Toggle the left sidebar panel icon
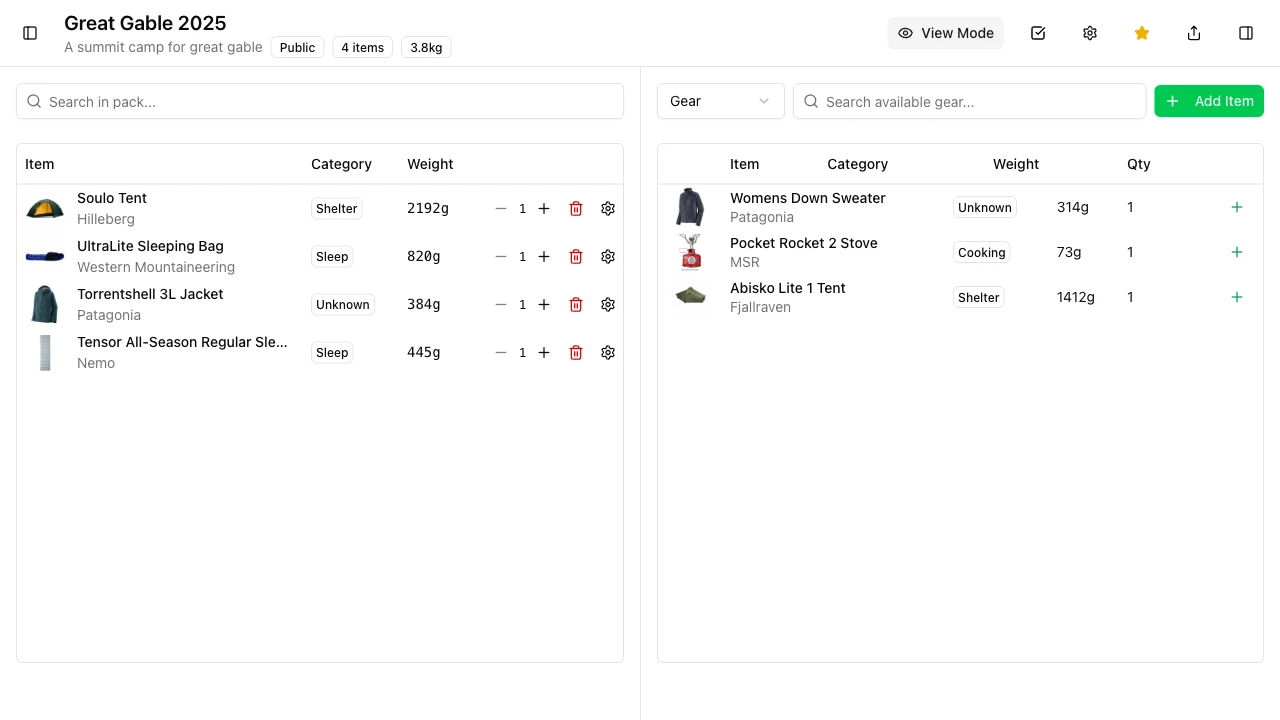Viewport: 1280px width, 720px height. click(30, 33)
